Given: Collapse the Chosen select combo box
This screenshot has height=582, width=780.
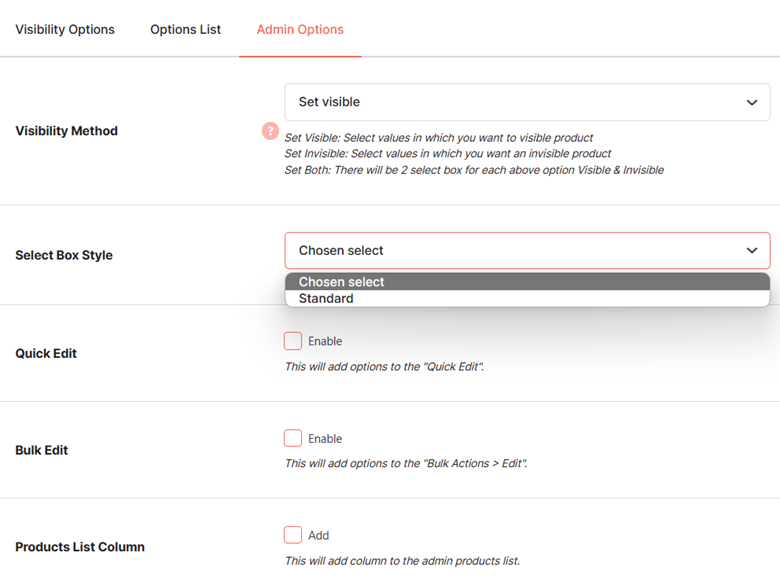Looking at the screenshot, I should pos(527,250).
